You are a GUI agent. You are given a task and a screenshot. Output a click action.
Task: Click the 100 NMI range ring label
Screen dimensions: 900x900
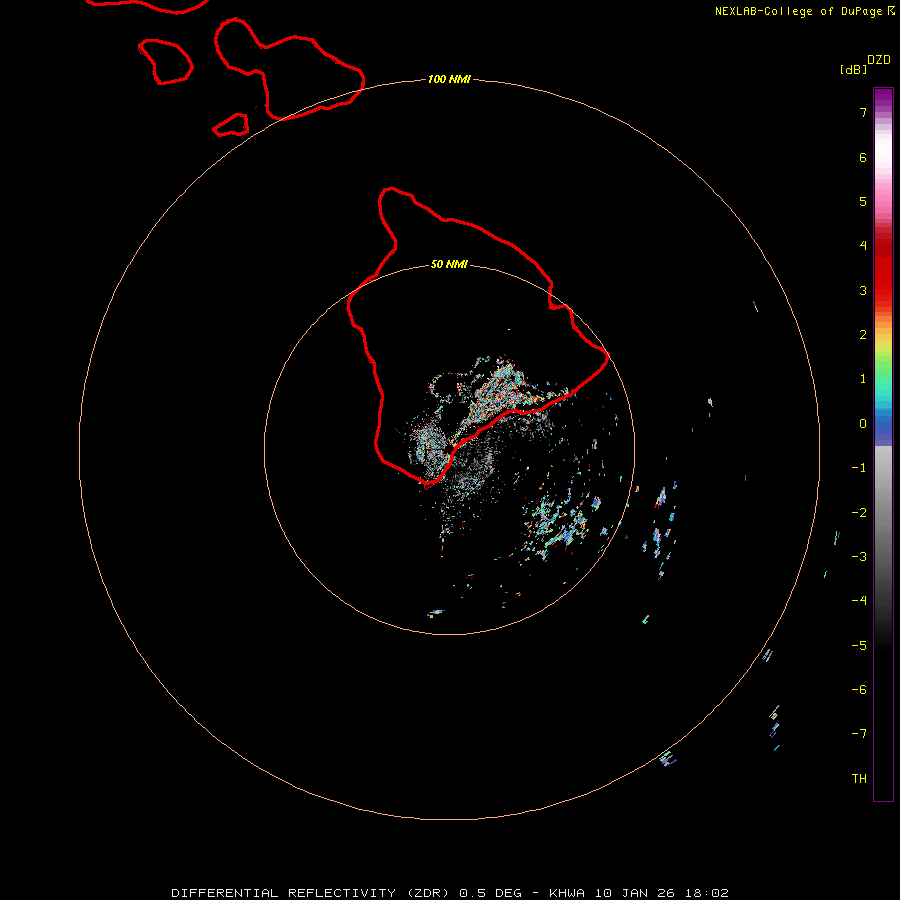449,79
